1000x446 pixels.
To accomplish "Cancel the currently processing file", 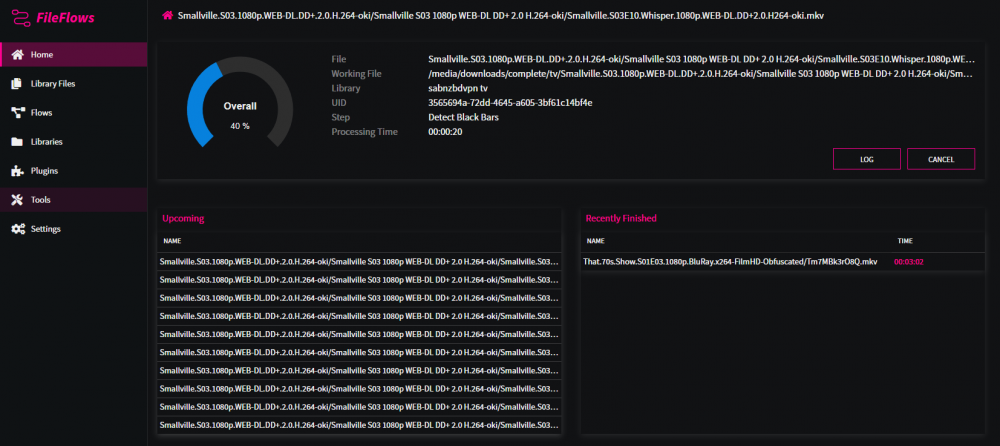I will (941, 159).
